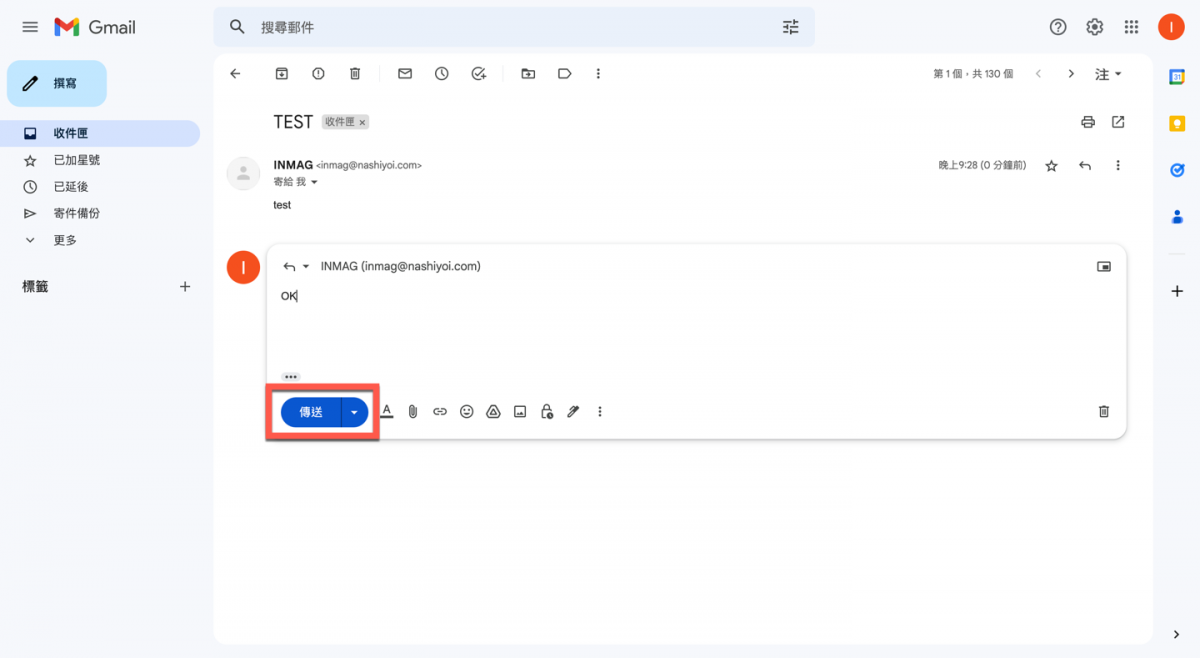Screen dimensions: 1200x658
Task: Go back to inbox arrow
Action: coord(235,74)
